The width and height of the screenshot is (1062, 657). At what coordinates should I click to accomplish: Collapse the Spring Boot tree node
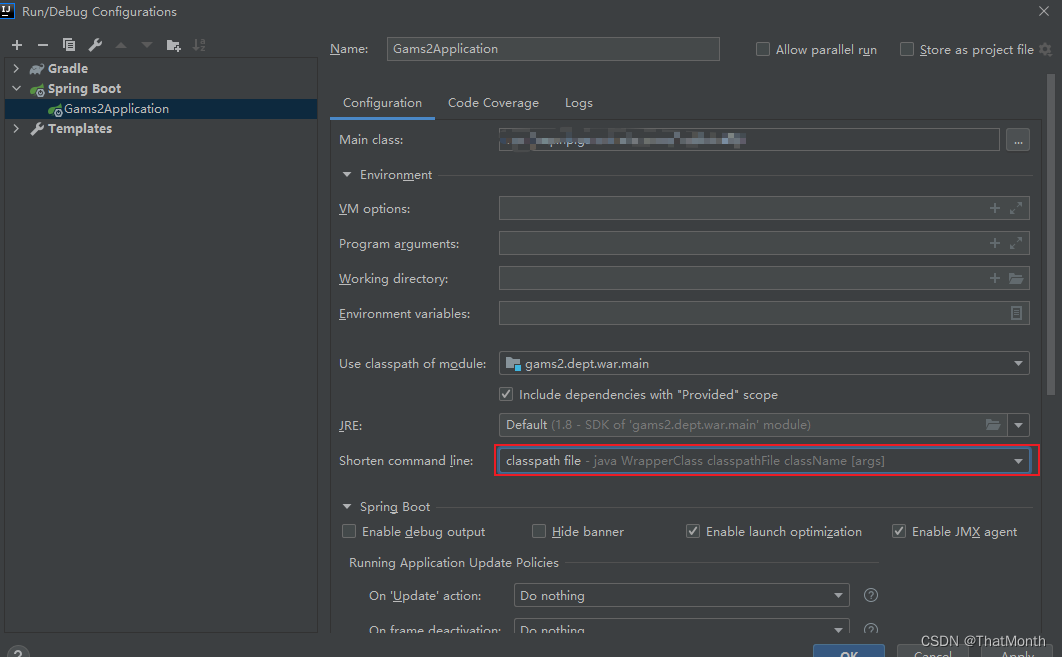tap(16, 89)
